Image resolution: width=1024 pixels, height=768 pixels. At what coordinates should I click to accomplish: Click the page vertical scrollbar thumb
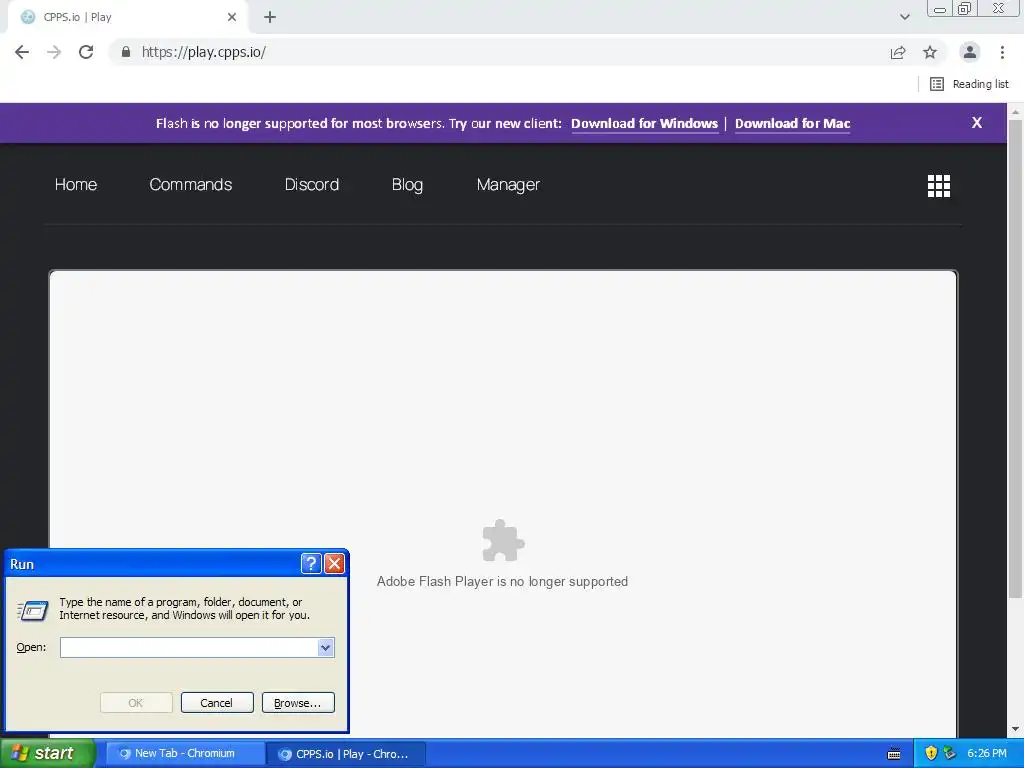pyautogui.click(x=1015, y=358)
